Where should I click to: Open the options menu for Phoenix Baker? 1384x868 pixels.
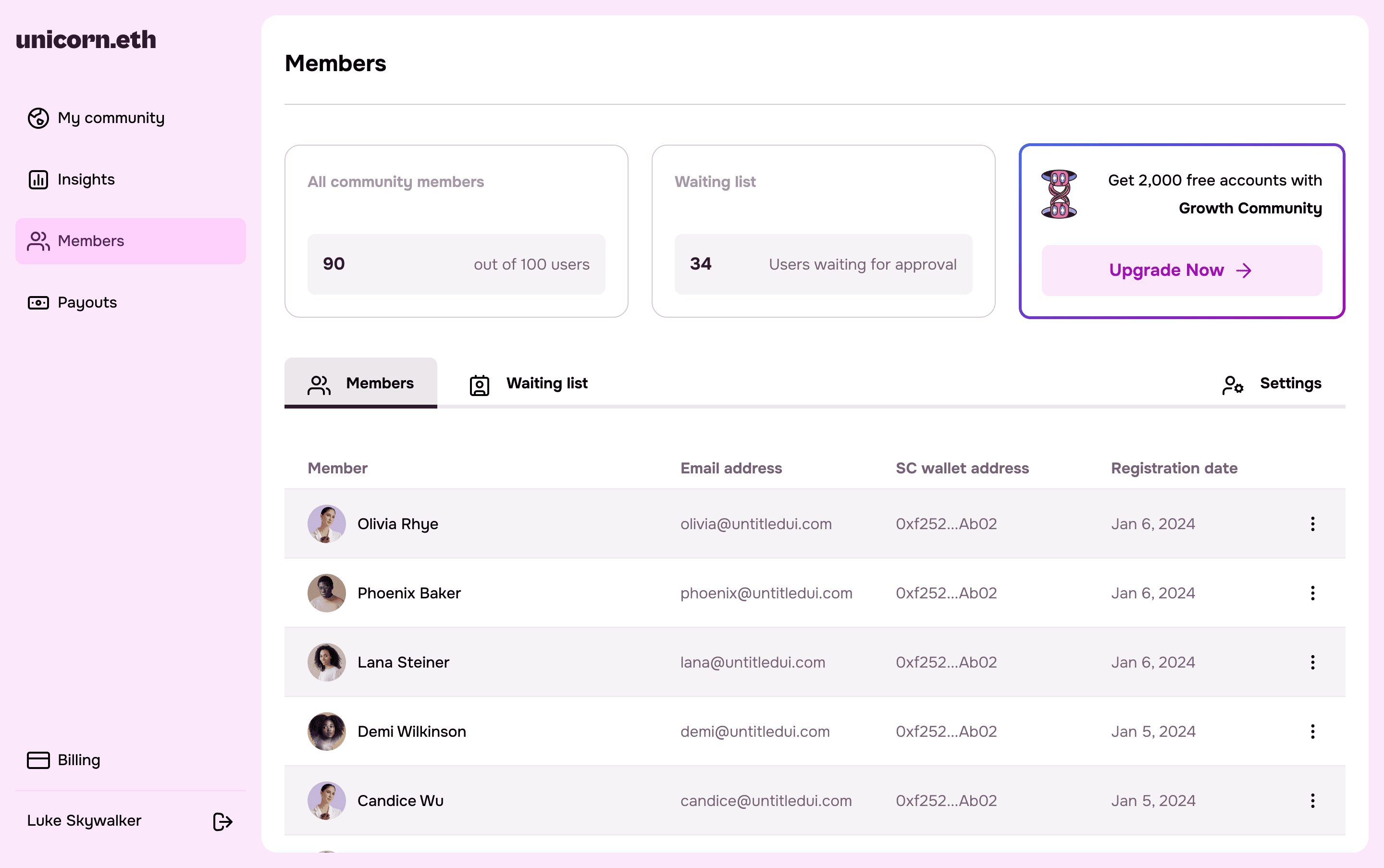1313,593
